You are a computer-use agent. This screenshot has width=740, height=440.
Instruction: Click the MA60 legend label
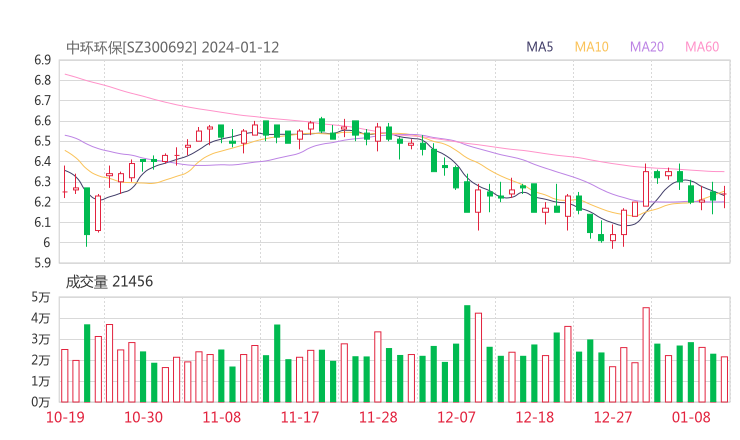coord(702,47)
